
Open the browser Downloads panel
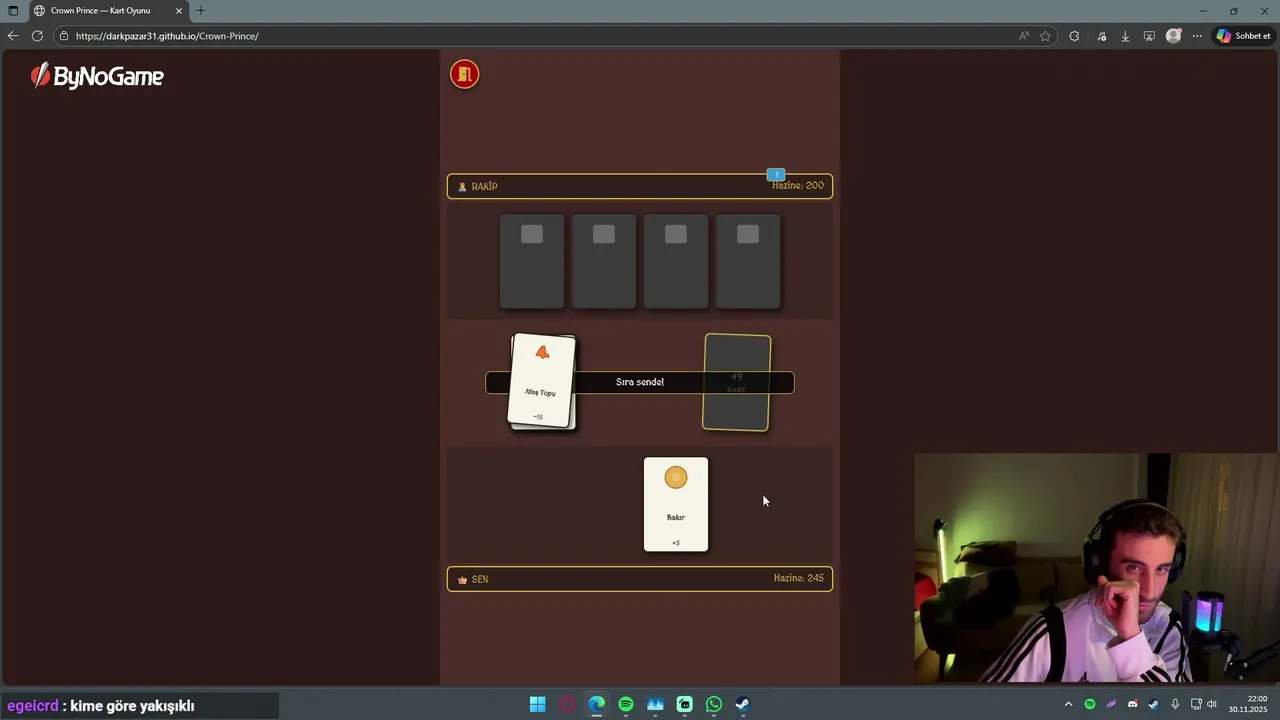point(1125,36)
